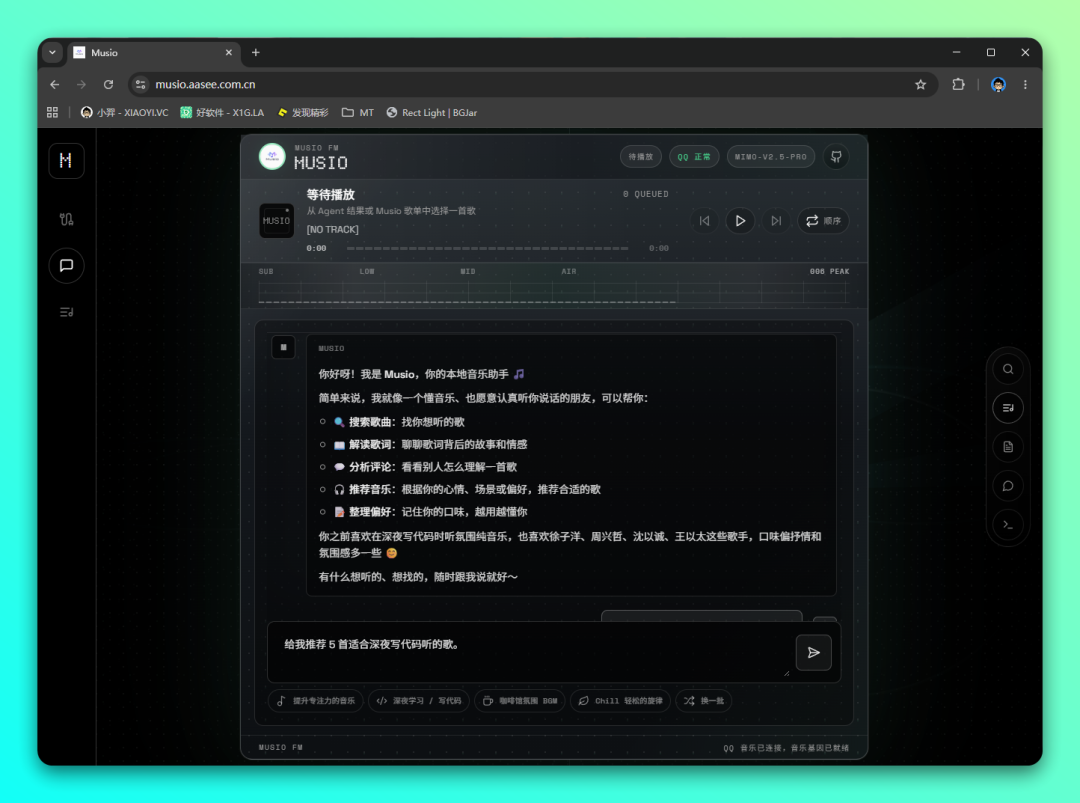Open the 发现精彩 bookmark

[303, 112]
